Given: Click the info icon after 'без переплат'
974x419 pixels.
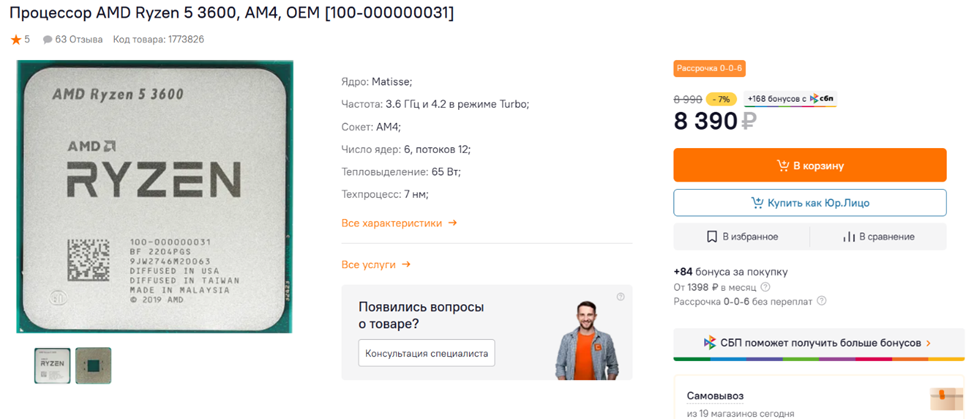Looking at the screenshot, I should point(821,301).
